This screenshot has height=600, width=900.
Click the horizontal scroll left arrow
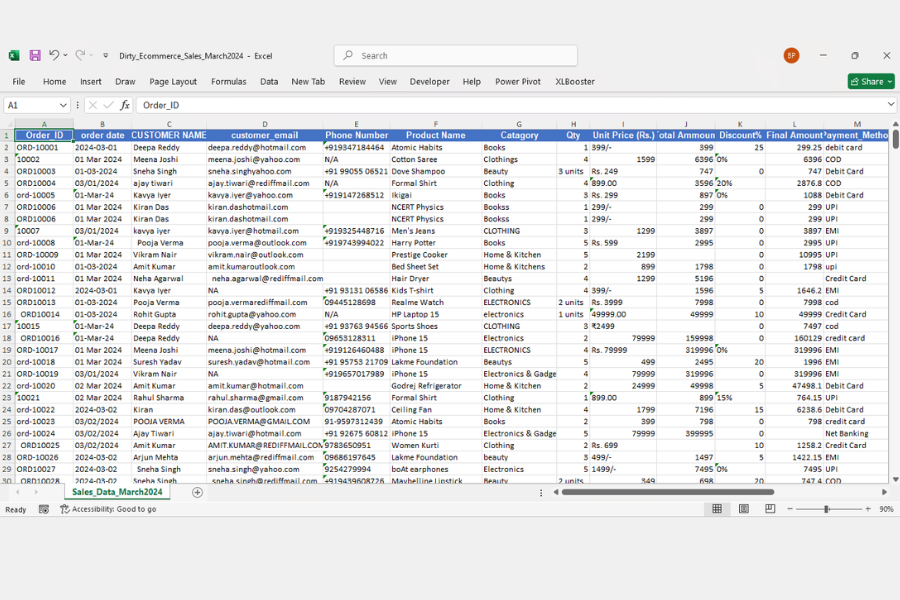pyautogui.click(x=556, y=492)
